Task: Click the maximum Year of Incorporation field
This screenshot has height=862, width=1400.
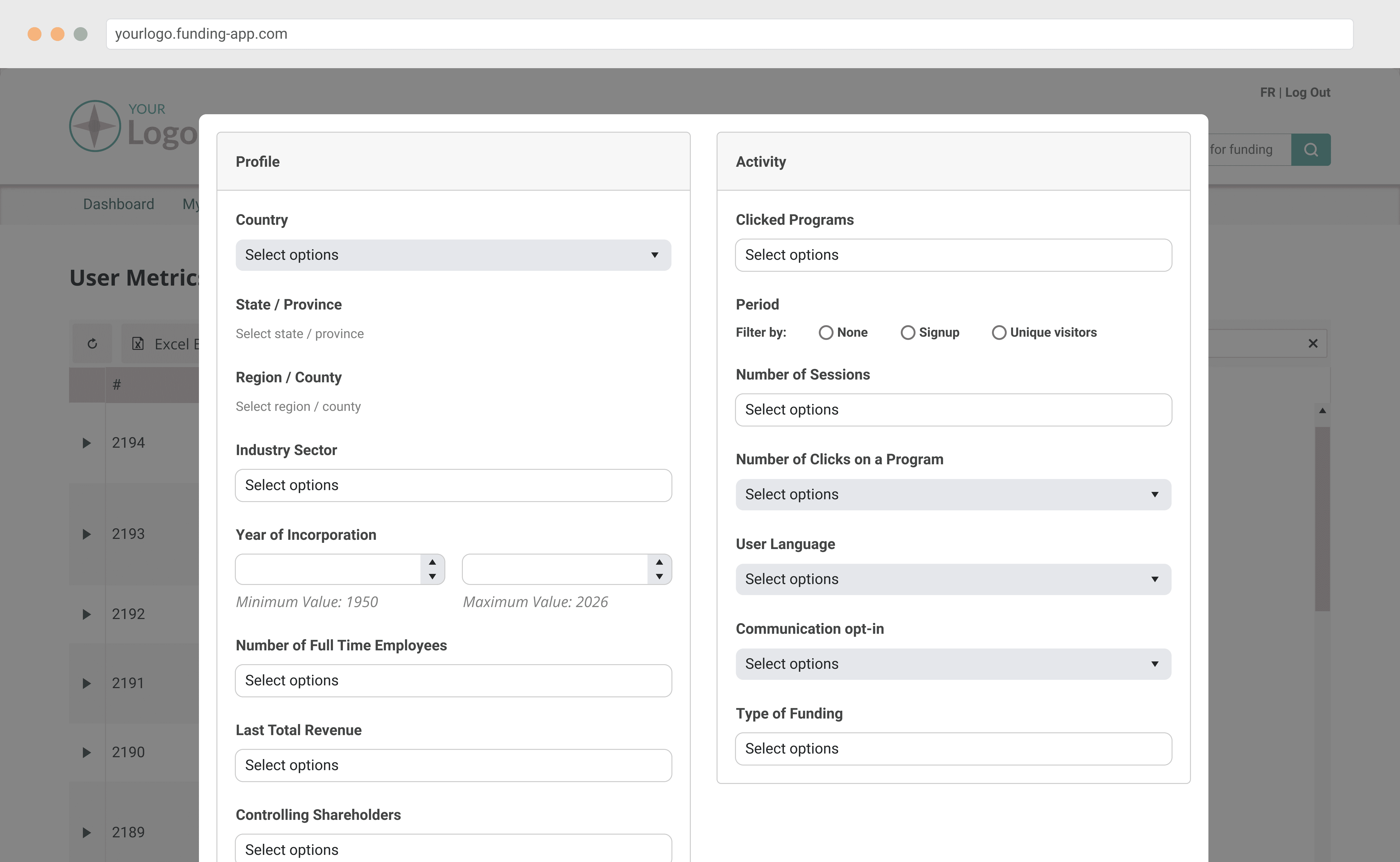Action: tap(555, 569)
